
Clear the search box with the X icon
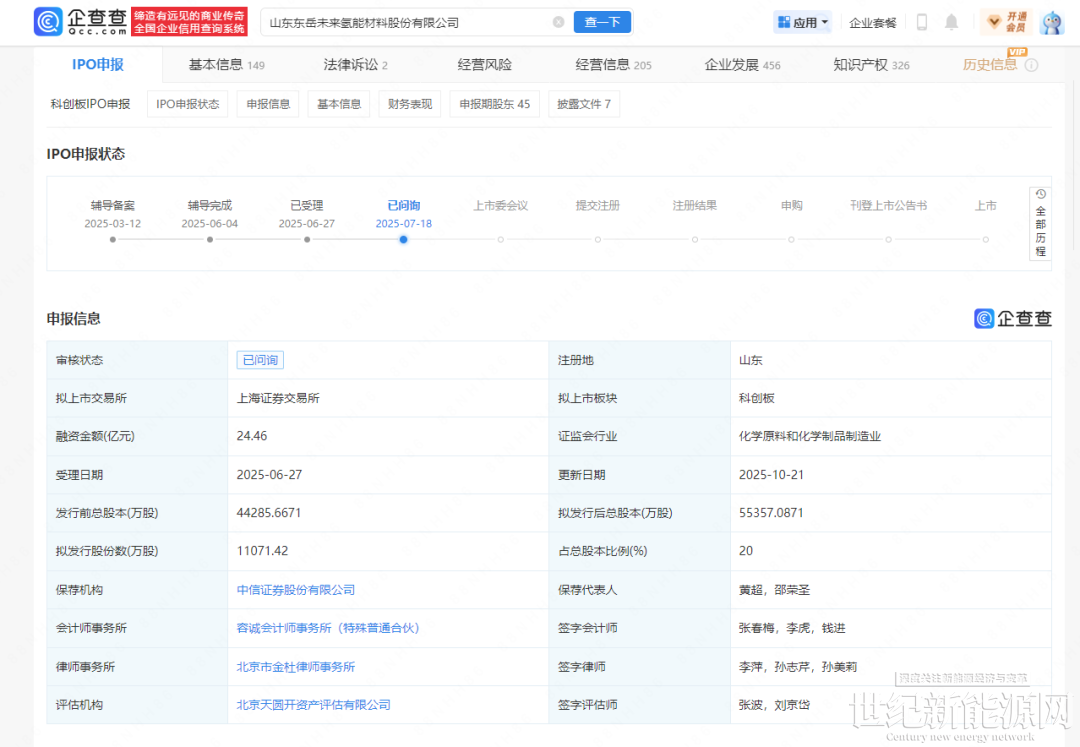click(x=558, y=22)
